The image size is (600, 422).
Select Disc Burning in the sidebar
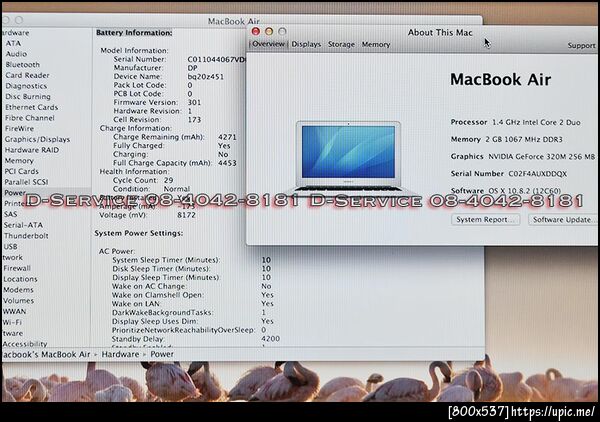click(x=28, y=96)
